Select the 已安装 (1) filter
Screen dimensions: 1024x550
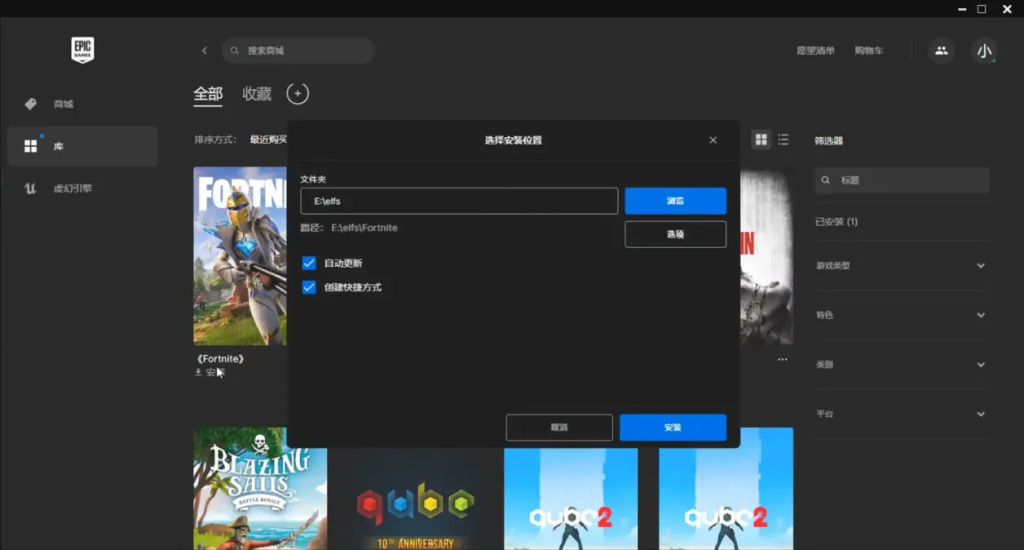click(x=837, y=222)
